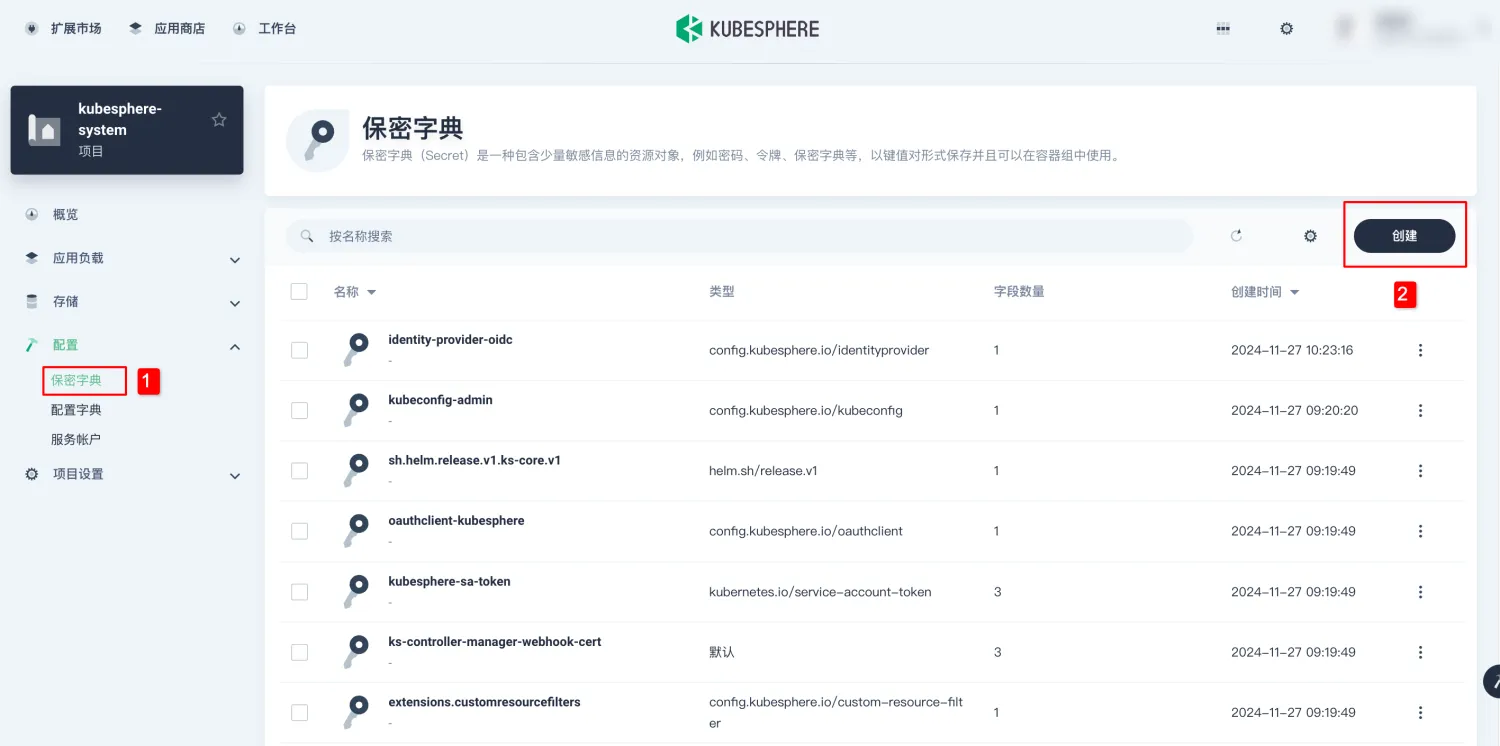Open table column settings gear icon
Screen dimensions: 1500x746
tap(1310, 236)
